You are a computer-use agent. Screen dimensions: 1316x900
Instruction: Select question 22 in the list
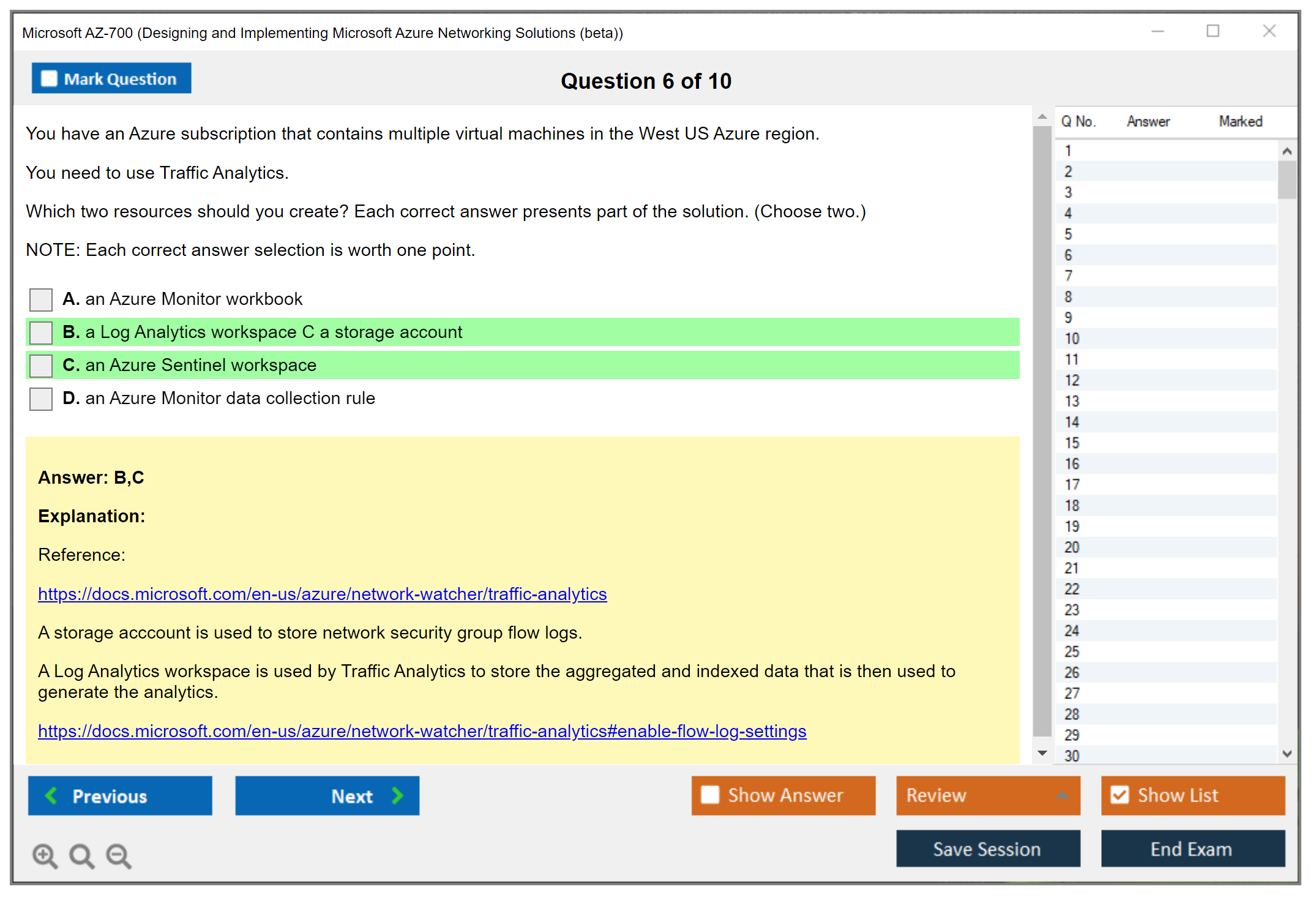pos(1072,589)
